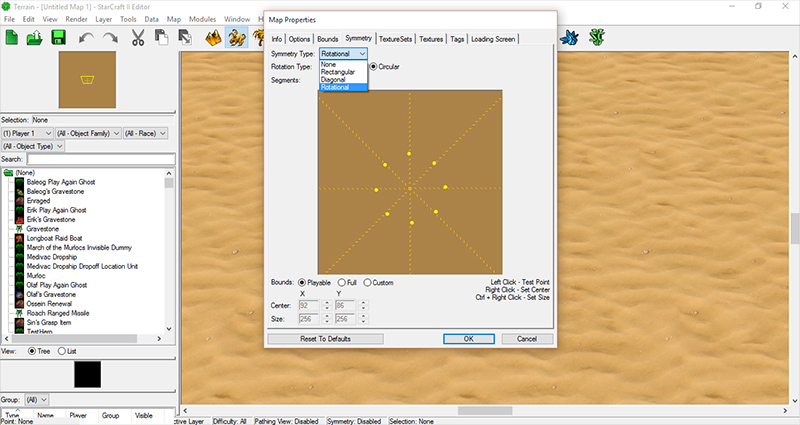Choose Diagonal symmetry type
This screenshot has width=800, height=425.
coord(333,80)
